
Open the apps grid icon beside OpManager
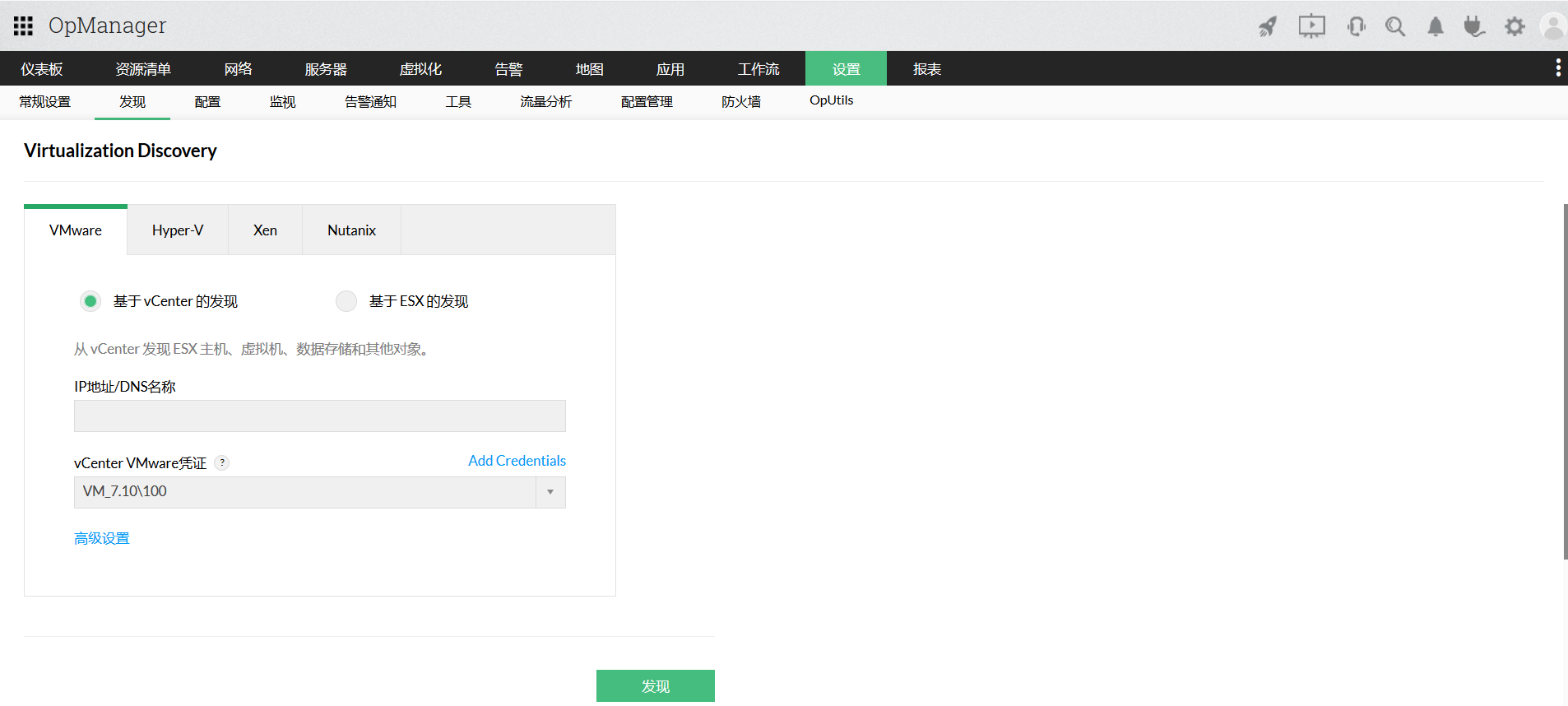coord(23,26)
